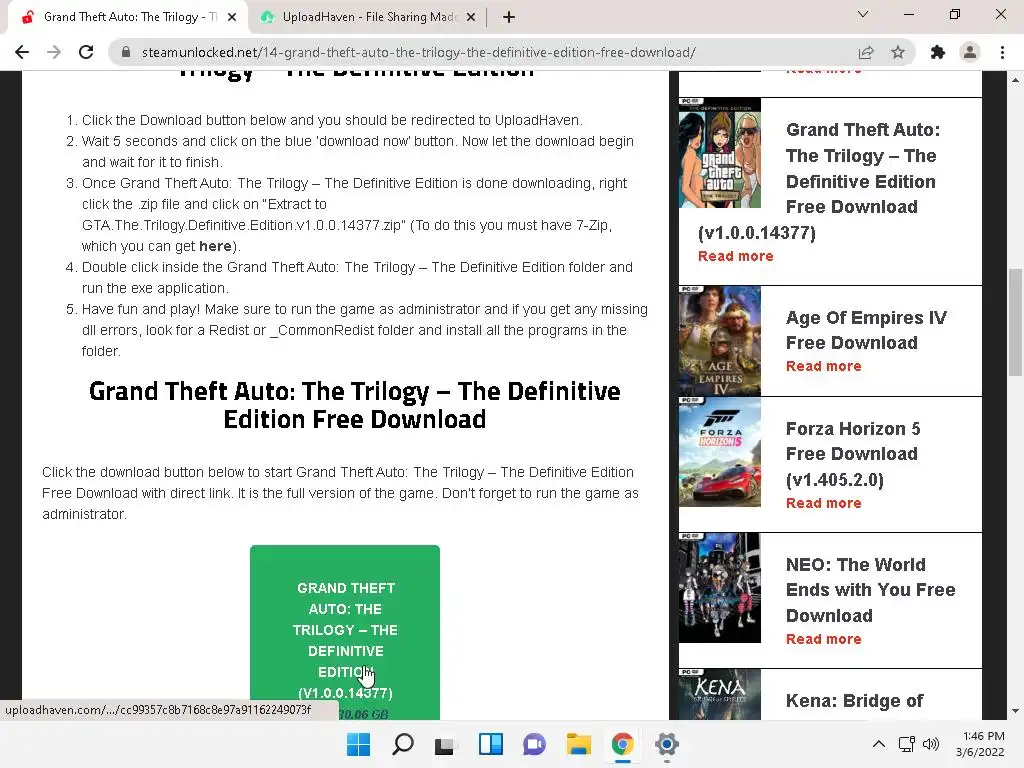Go back to the previous page

pyautogui.click(x=22, y=52)
